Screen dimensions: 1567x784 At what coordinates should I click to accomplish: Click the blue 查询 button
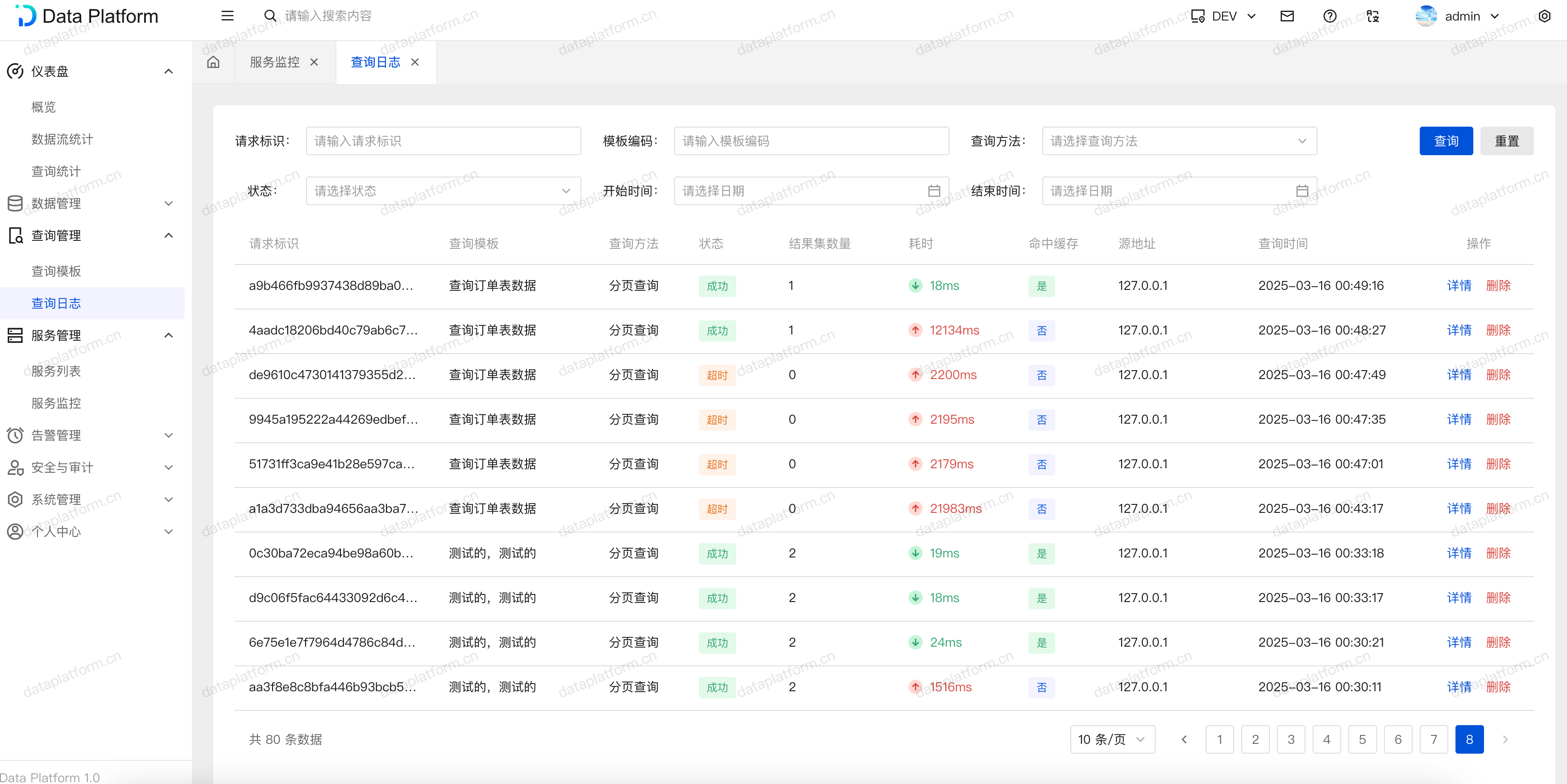point(1445,141)
